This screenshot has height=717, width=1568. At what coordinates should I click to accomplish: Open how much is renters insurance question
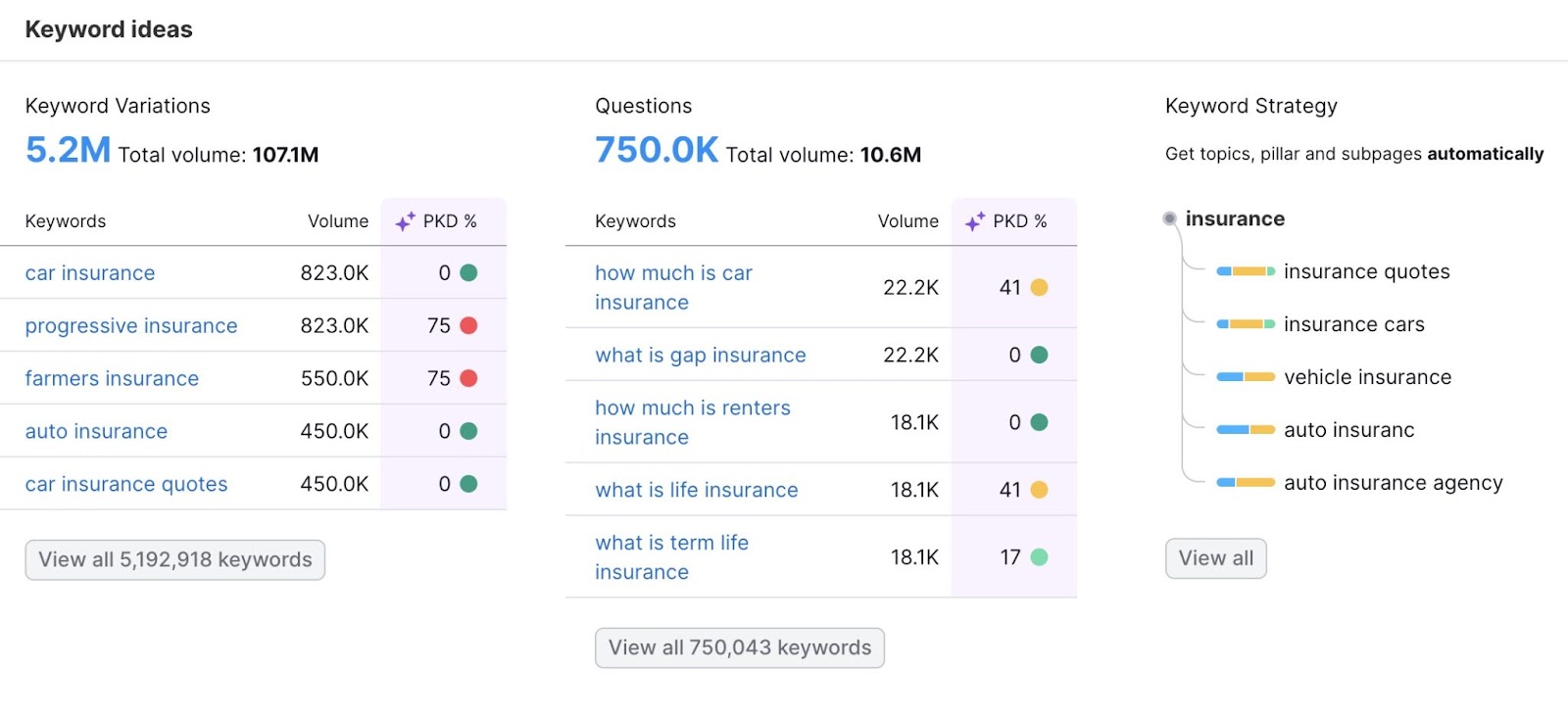click(x=693, y=423)
